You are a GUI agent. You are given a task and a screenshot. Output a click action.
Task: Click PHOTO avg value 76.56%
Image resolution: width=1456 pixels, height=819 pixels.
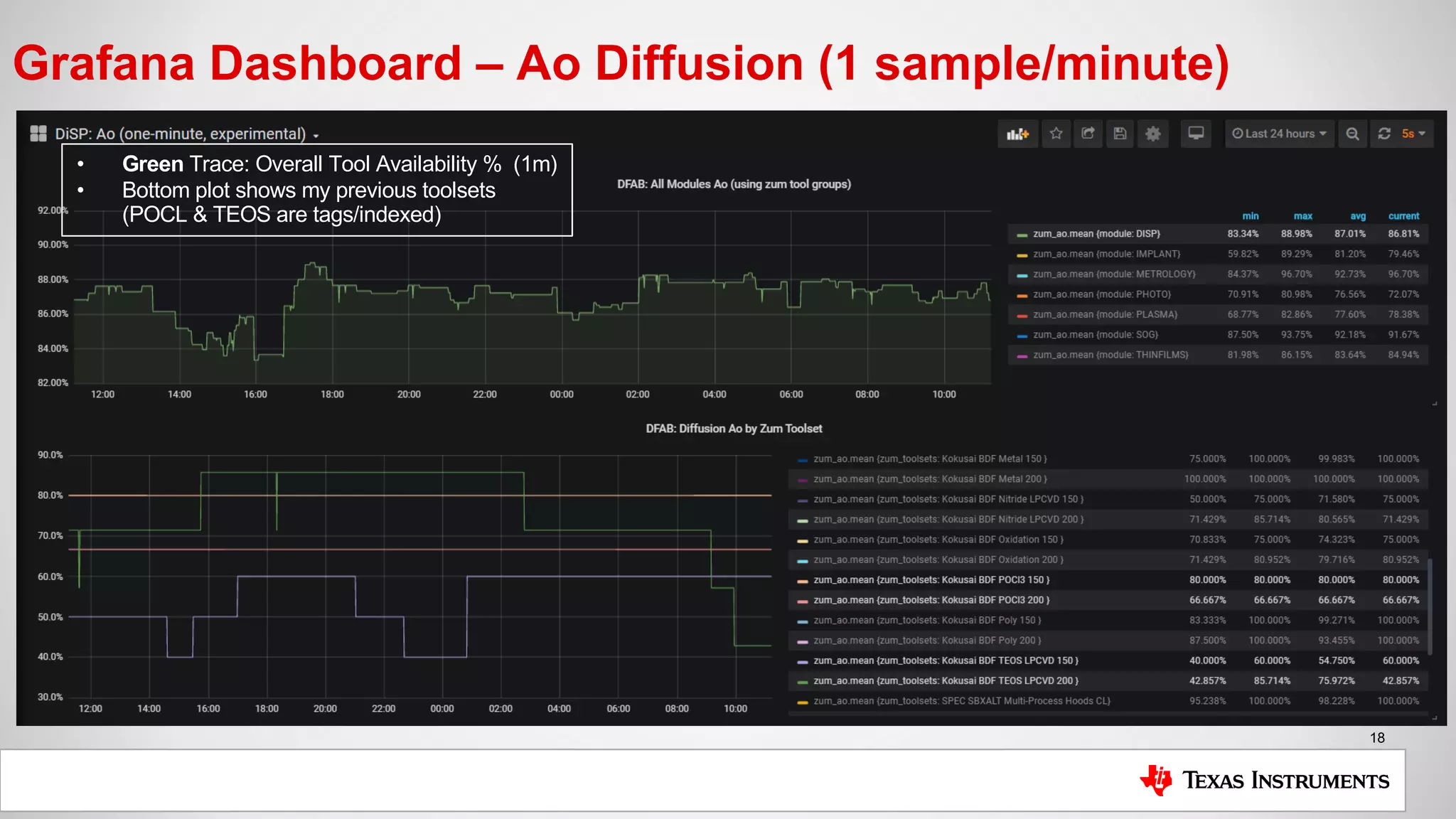1350,294
